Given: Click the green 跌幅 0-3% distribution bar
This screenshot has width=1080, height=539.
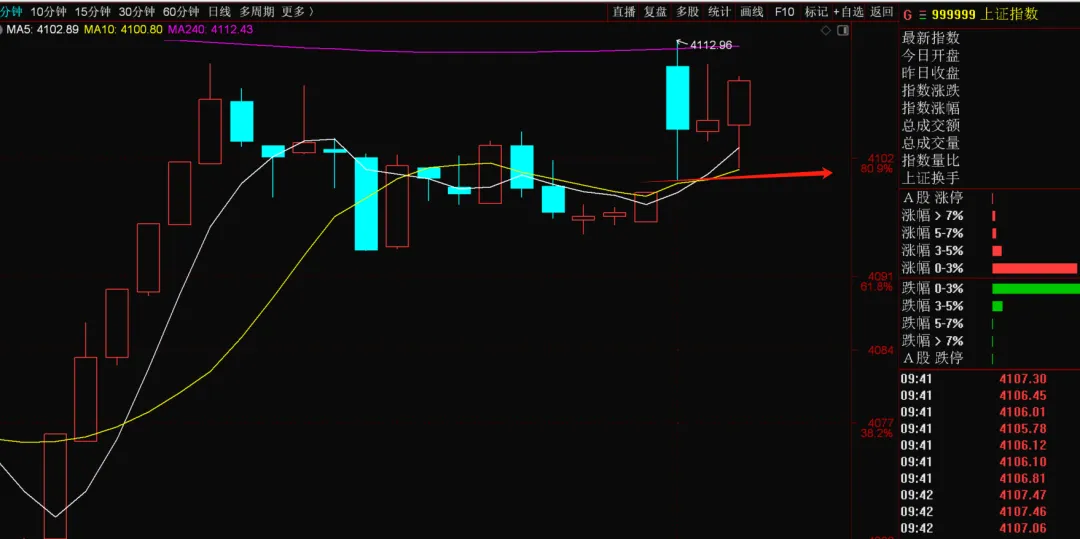Looking at the screenshot, I should pyautogui.click(x=1036, y=288).
